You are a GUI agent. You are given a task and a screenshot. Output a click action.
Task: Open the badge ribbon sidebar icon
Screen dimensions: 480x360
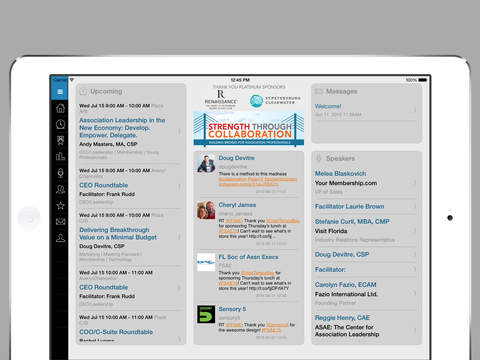click(60, 140)
